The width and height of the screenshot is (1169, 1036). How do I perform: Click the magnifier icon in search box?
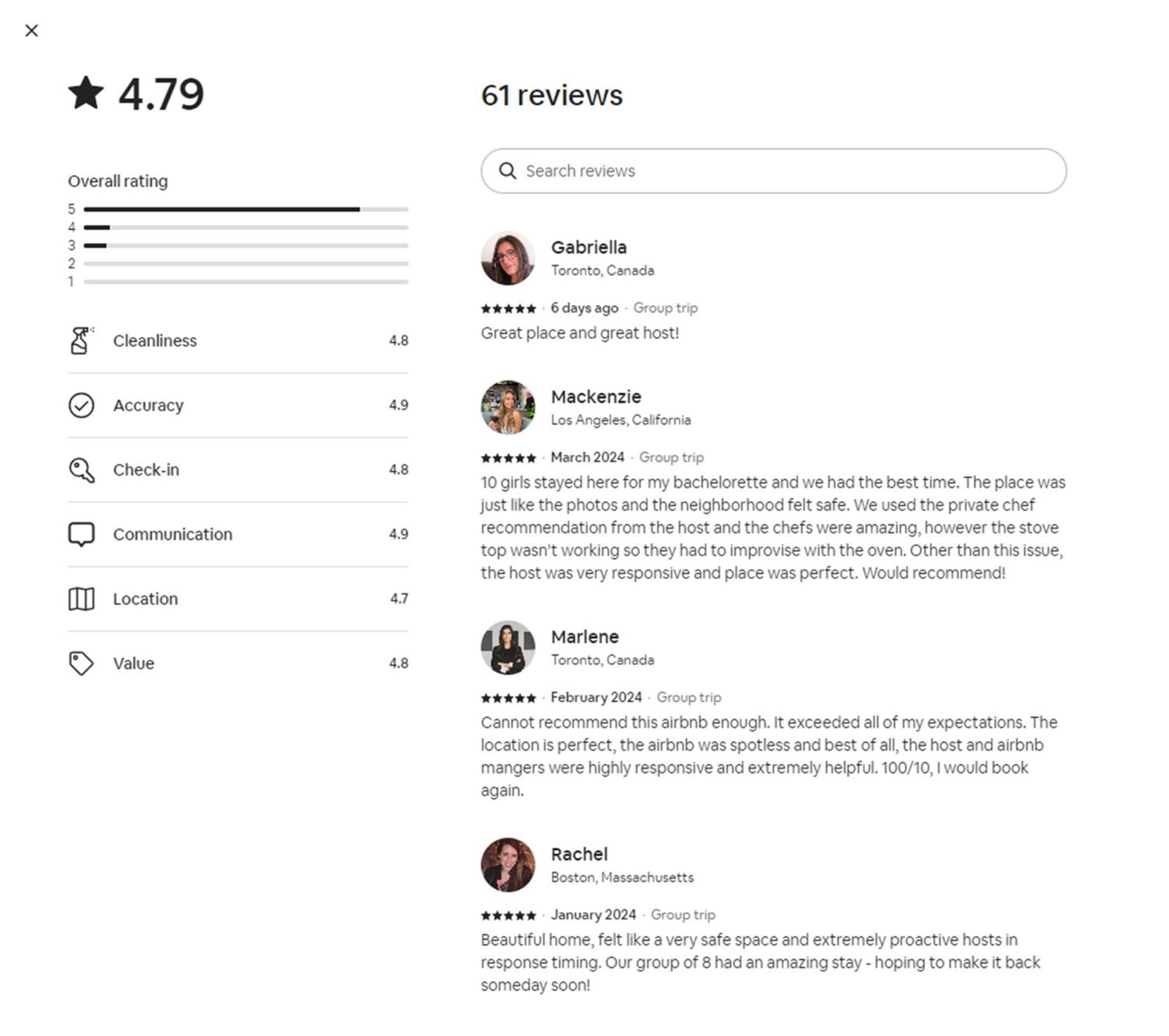(x=507, y=171)
